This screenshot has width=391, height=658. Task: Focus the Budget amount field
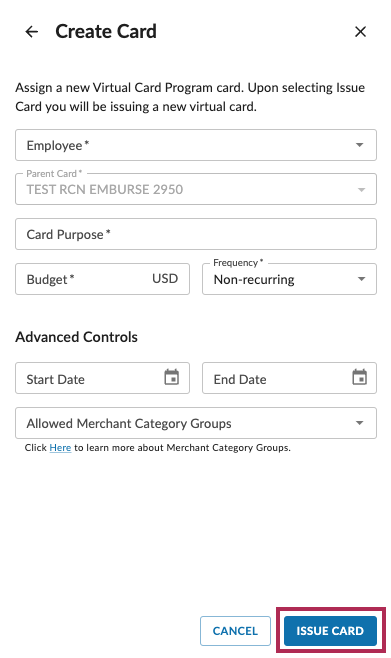coord(102,279)
